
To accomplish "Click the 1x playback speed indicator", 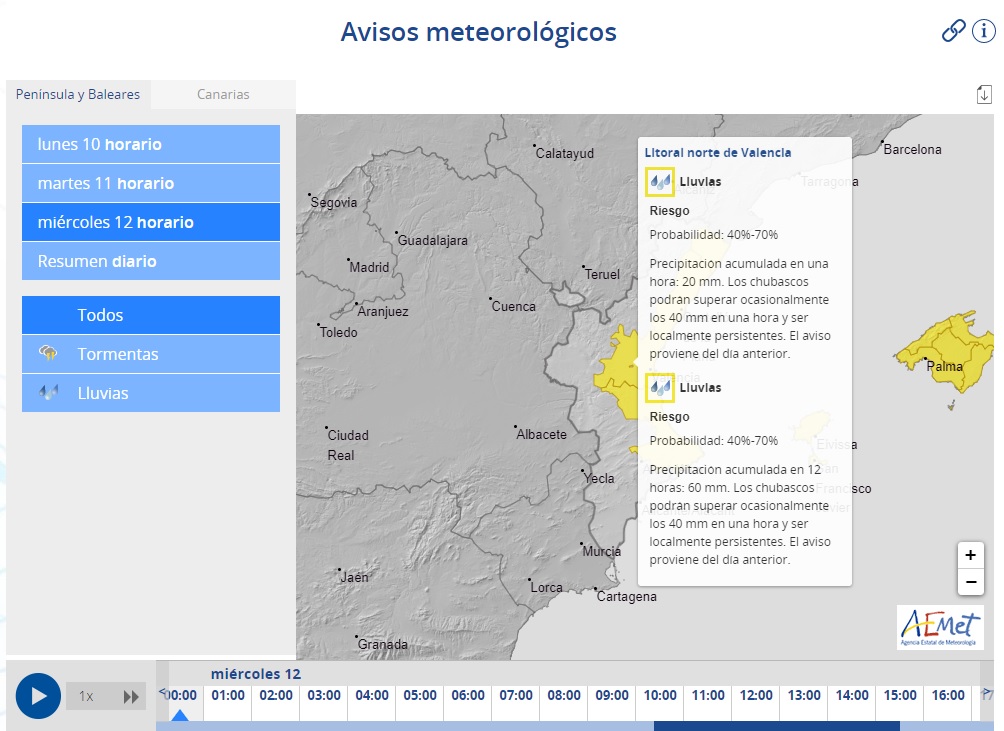I will click(87, 697).
